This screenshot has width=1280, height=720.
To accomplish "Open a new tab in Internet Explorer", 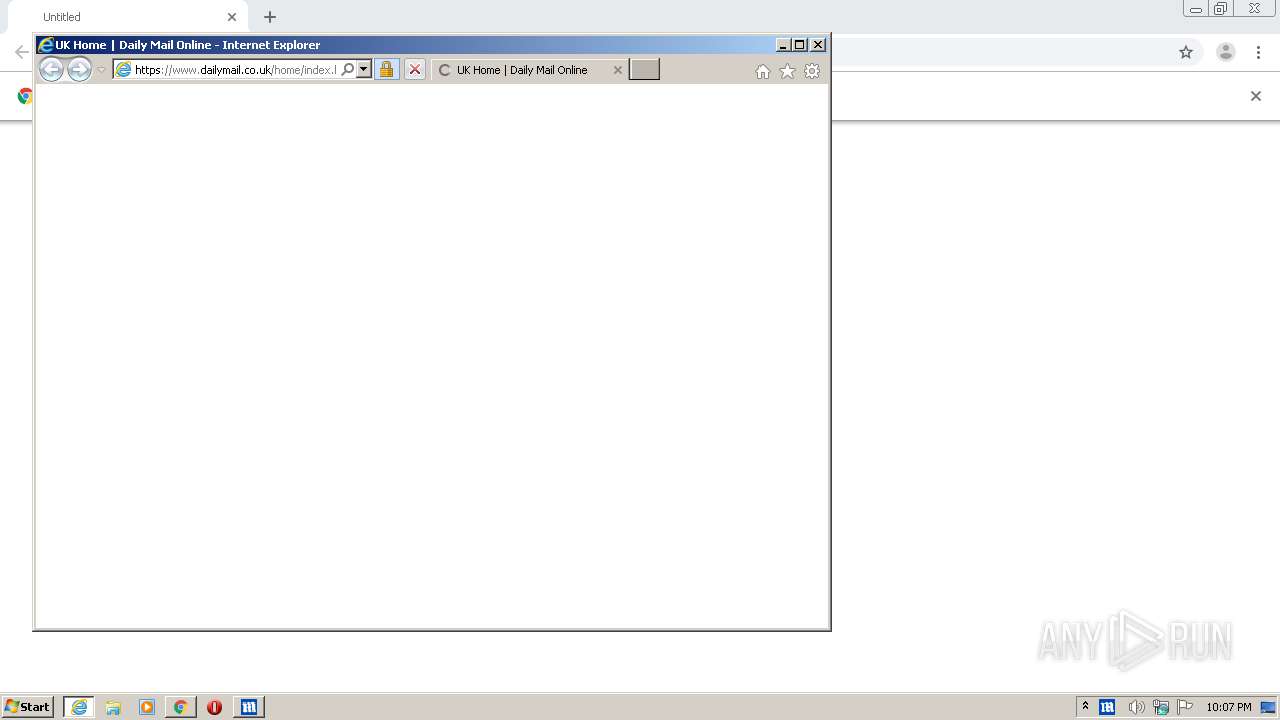I will pyautogui.click(x=644, y=69).
